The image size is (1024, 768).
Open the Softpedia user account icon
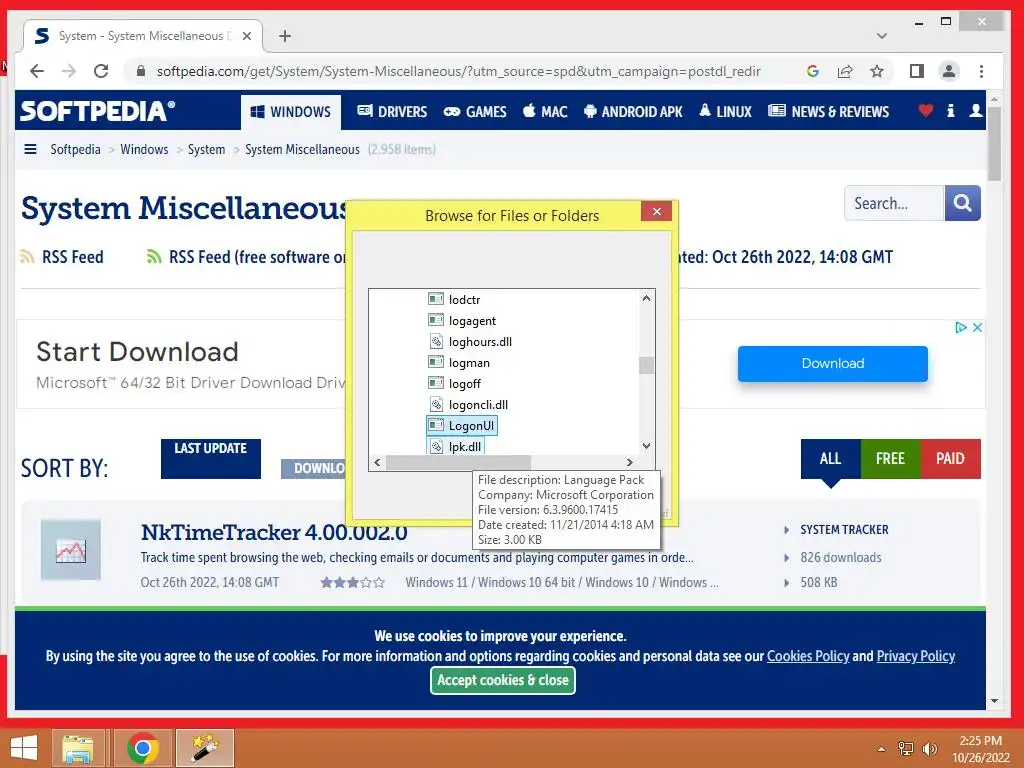(x=975, y=110)
